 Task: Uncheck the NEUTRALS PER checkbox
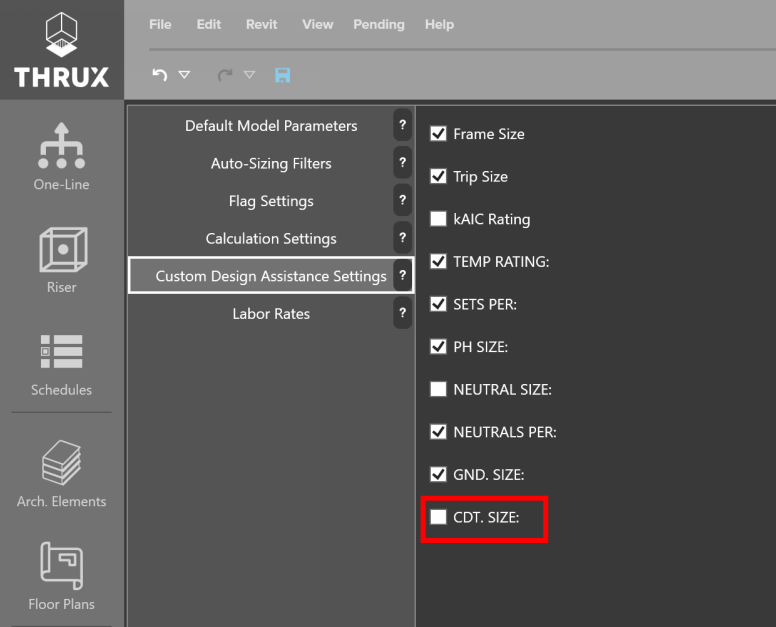[438, 432]
